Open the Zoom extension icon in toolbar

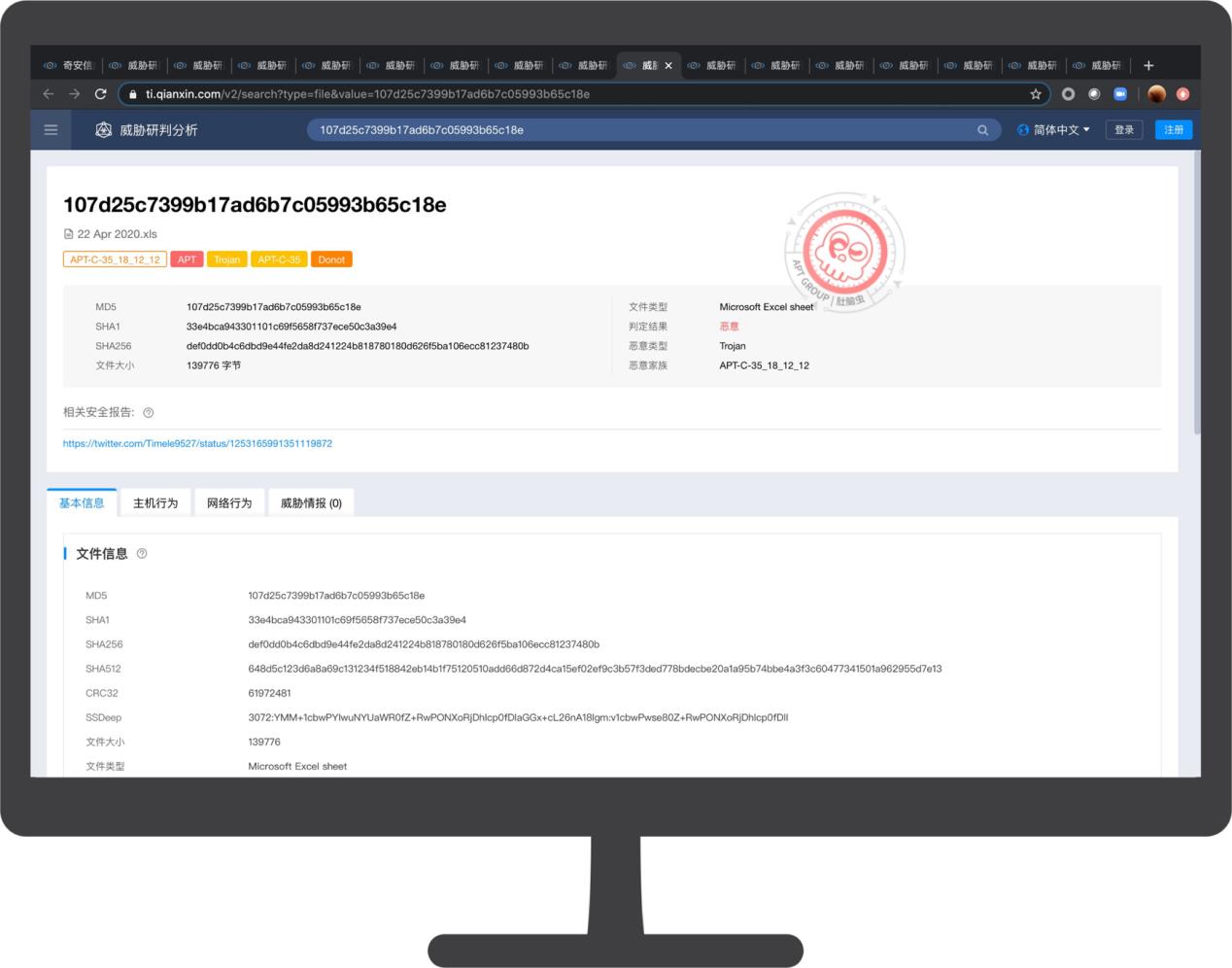click(x=1120, y=94)
